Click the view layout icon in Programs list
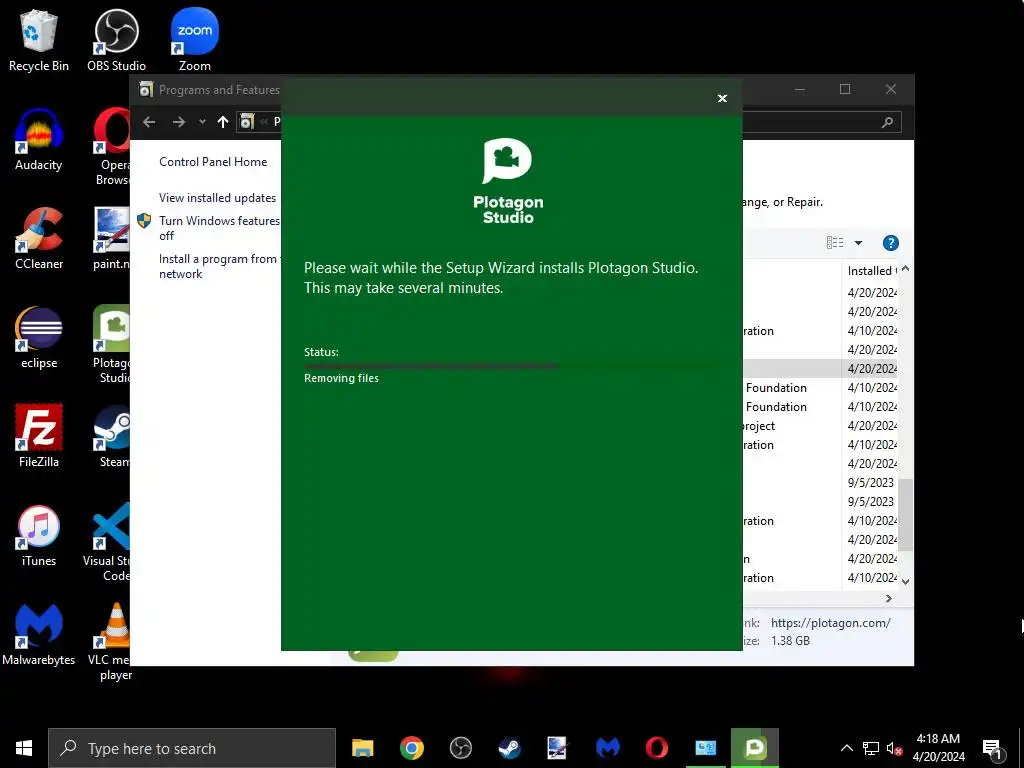 [x=835, y=243]
